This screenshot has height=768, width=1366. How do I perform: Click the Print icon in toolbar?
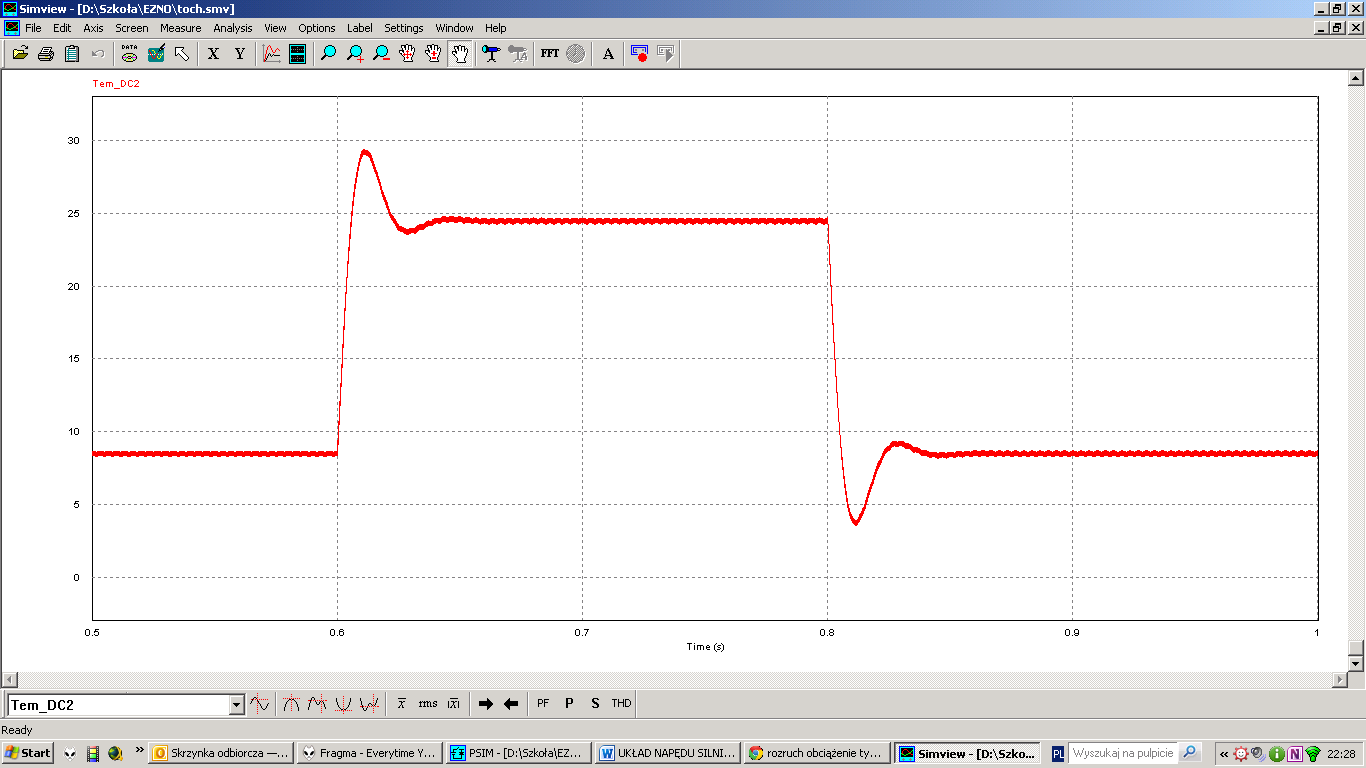46,54
